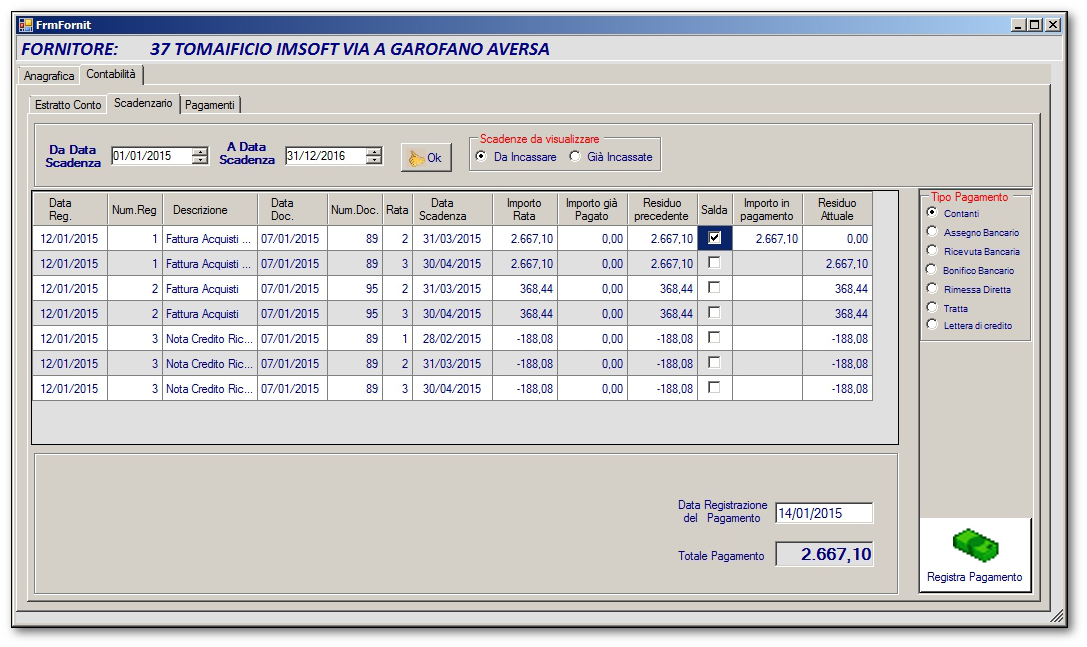This screenshot has width=1087, height=647.
Task: Click the Residuo Attuale column header
Action: [x=837, y=209]
